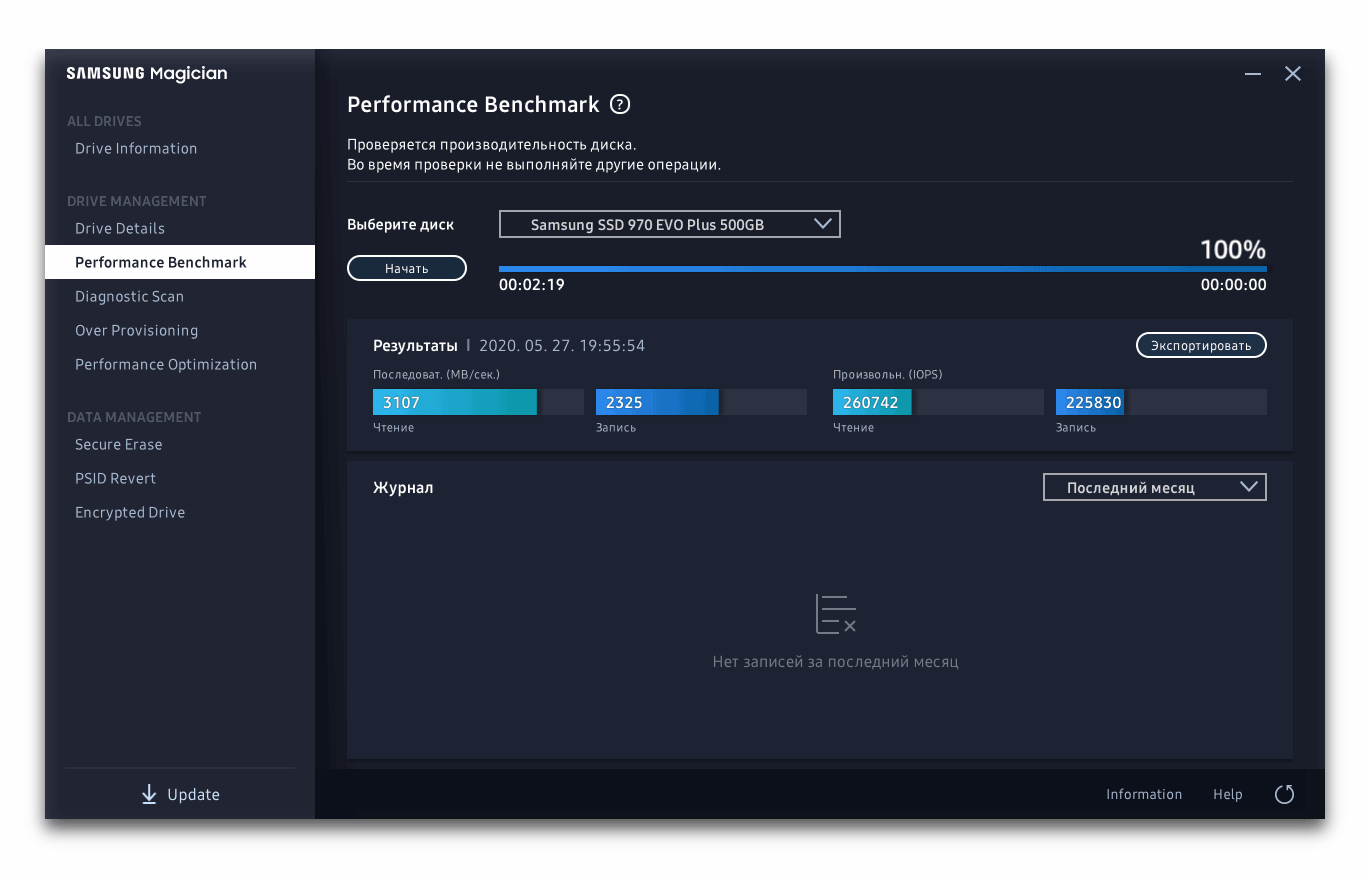Click the random read 260742 bar

[x=938, y=402]
